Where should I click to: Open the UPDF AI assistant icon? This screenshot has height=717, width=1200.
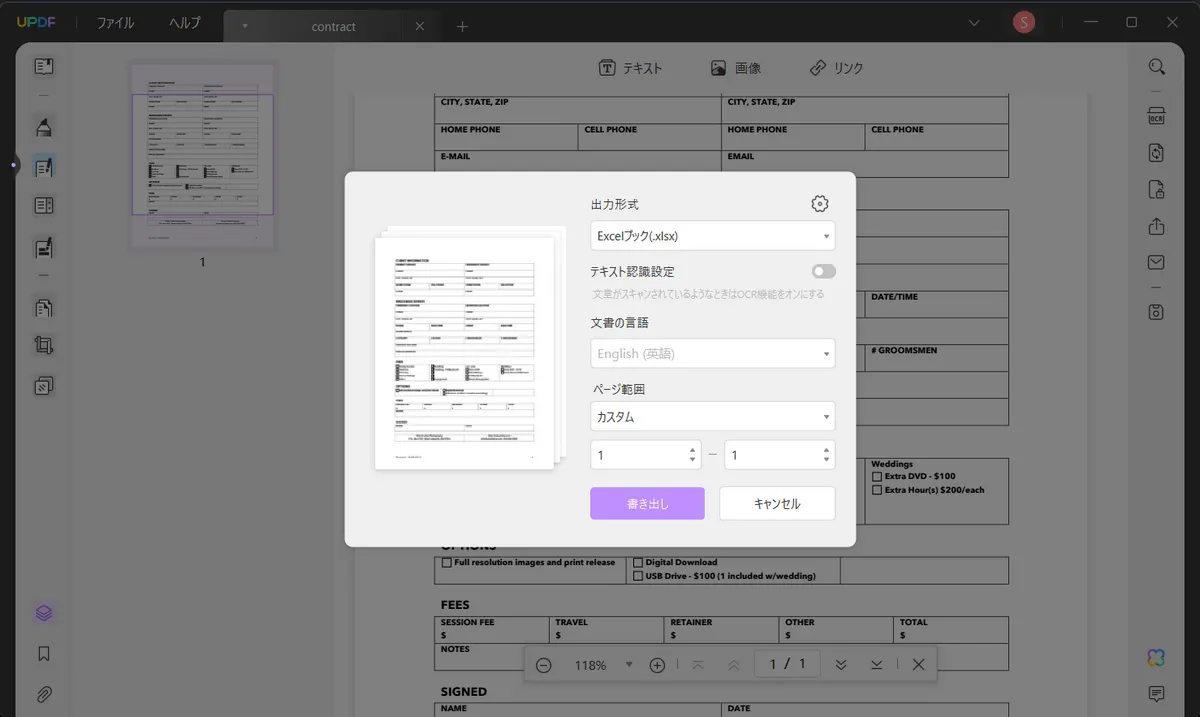[1156, 657]
